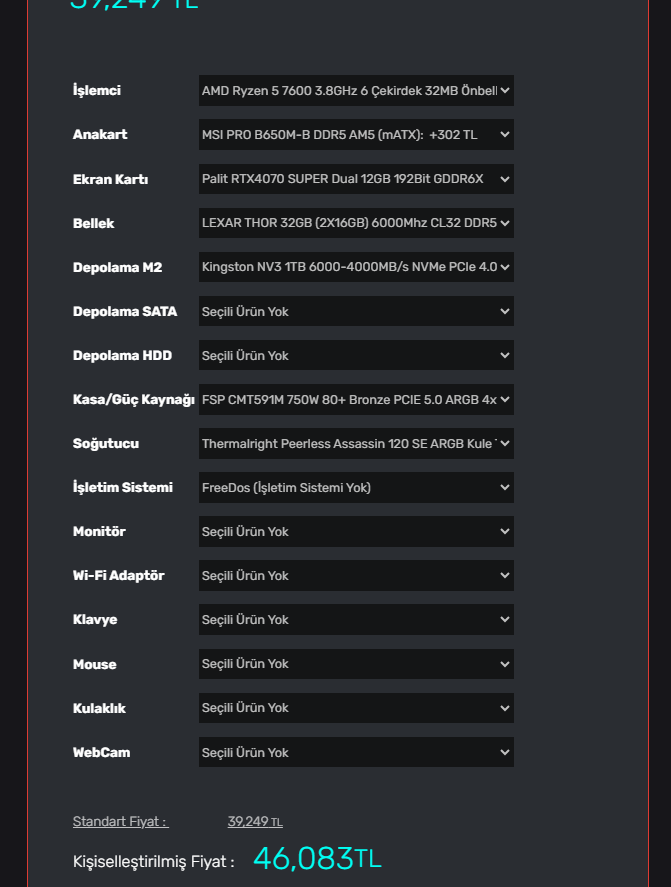The width and height of the screenshot is (671, 887).
Task: Change the Bellek memory option
Action: coord(356,223)
